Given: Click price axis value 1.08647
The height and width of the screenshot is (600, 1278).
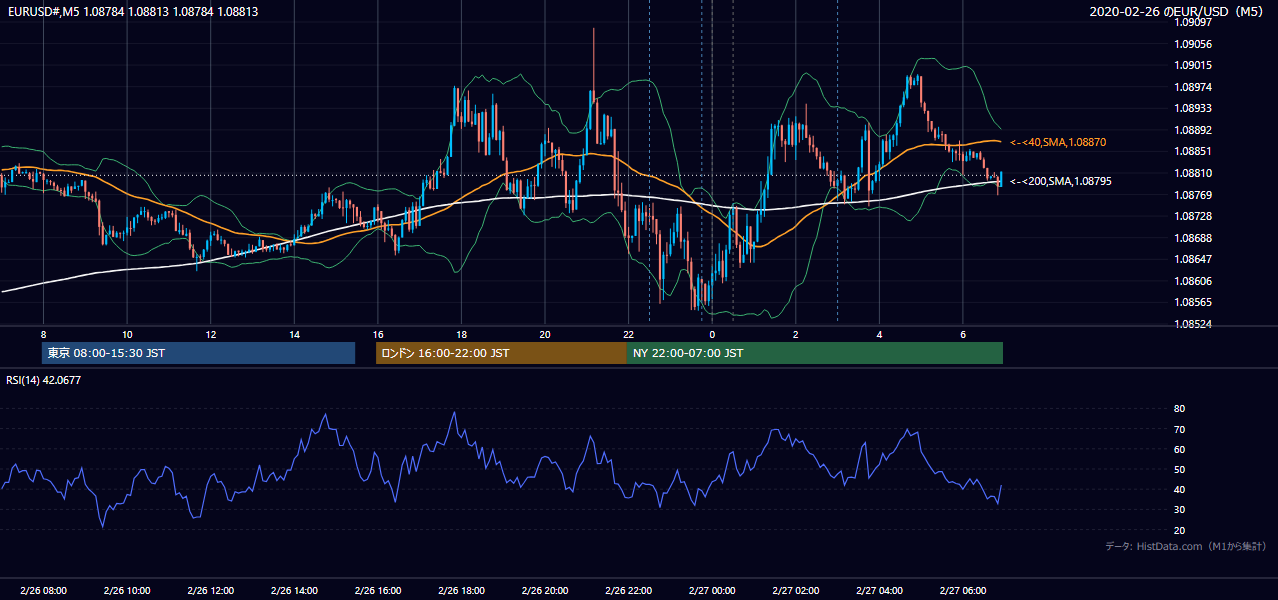Looking at the screenshot, I should [x=1194, y=259].
